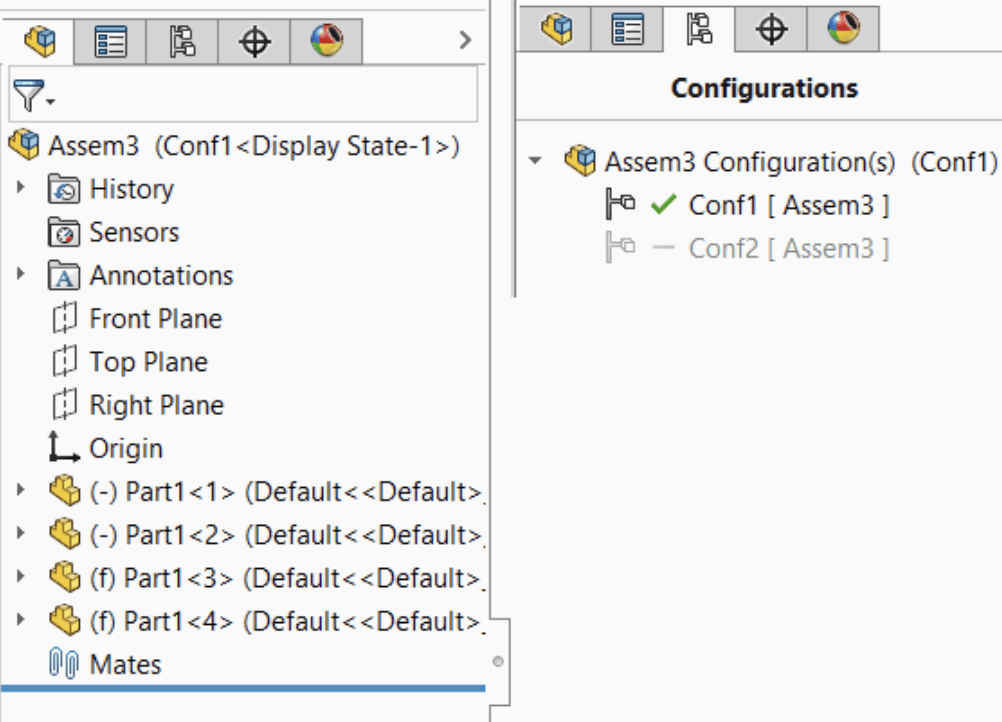Expand component (f) Part1<3>
The width and height of the screenshot is (1002, 722).
coord(20,576)
